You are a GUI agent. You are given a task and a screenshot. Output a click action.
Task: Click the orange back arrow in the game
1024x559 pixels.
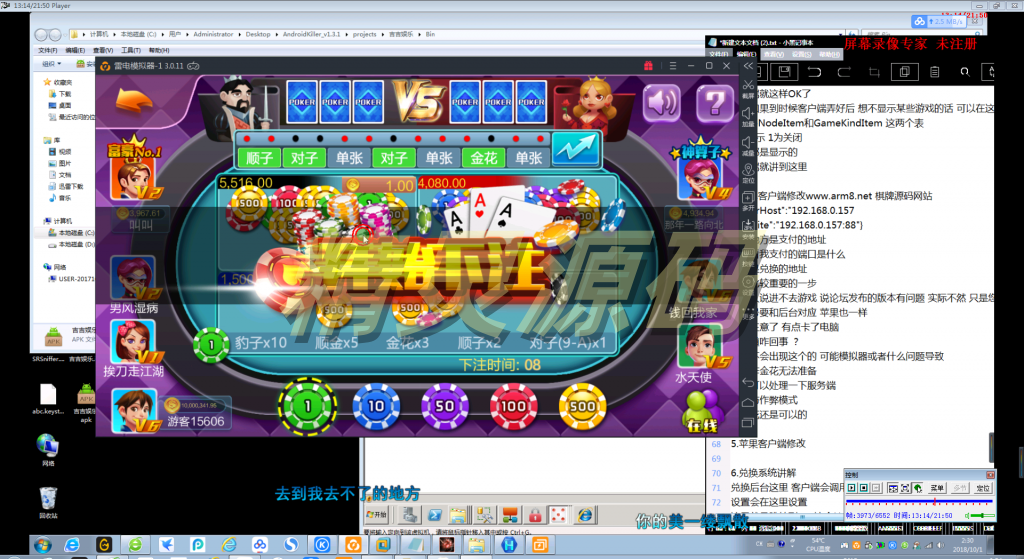point(134,101)
